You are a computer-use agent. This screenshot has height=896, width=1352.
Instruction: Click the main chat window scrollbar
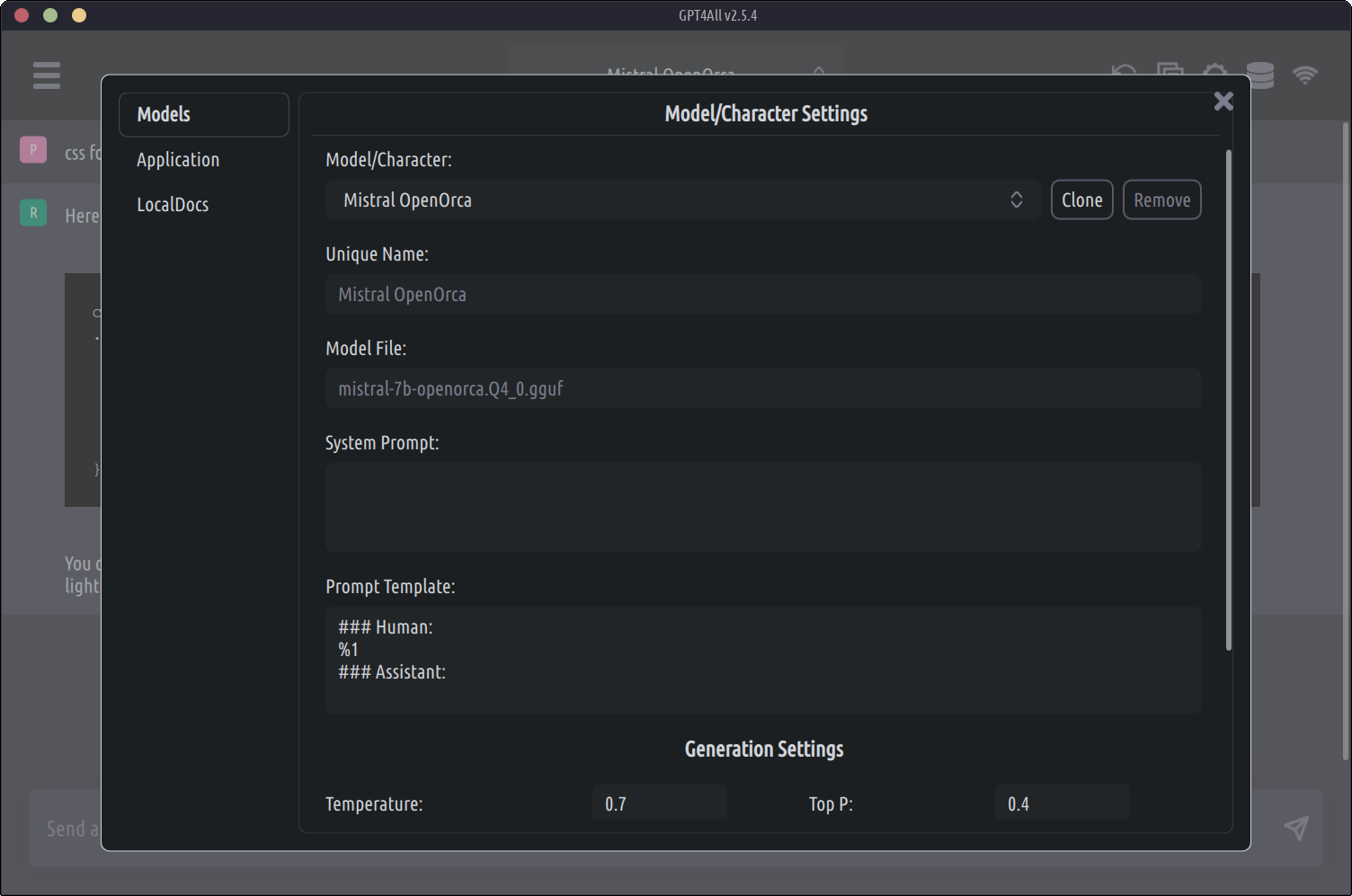click(1346, 440)
